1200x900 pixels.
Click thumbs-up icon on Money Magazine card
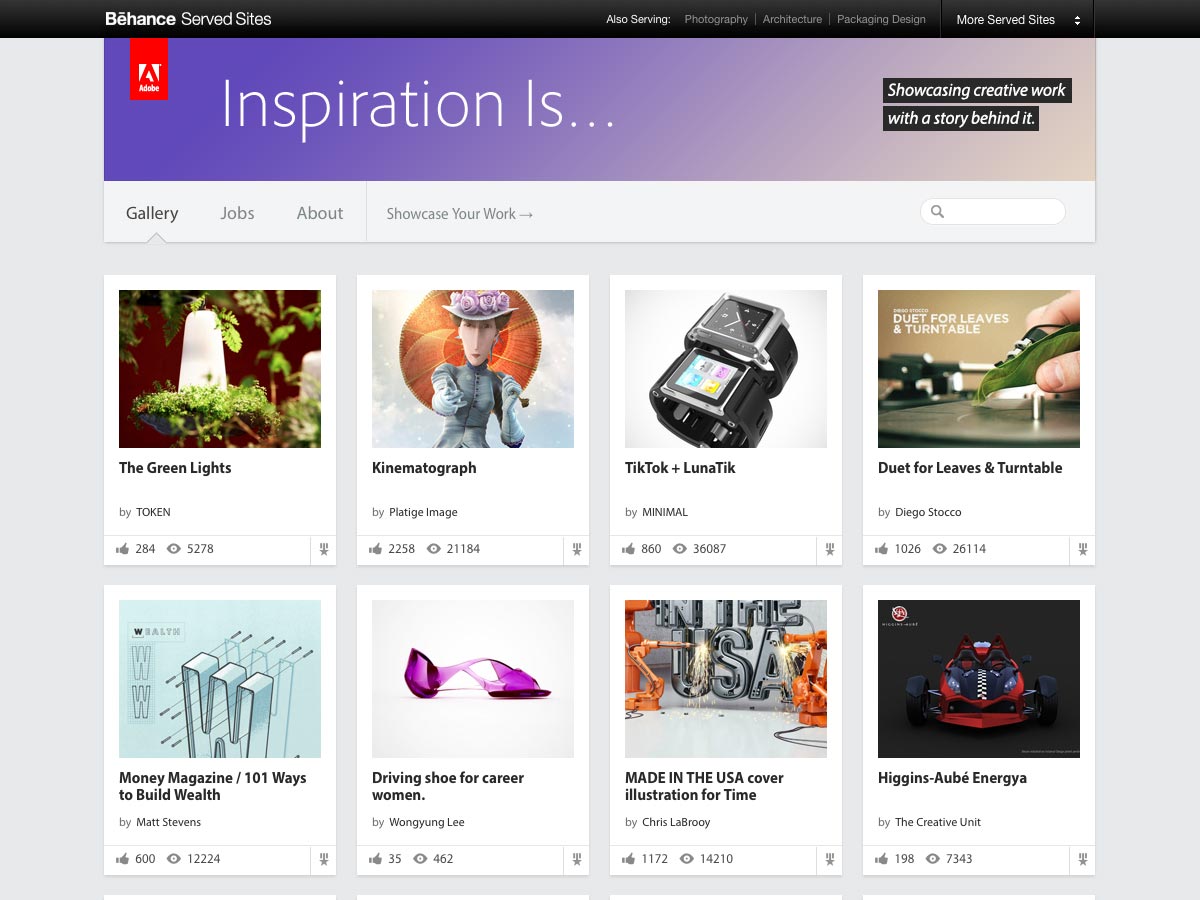pos(122,859)
